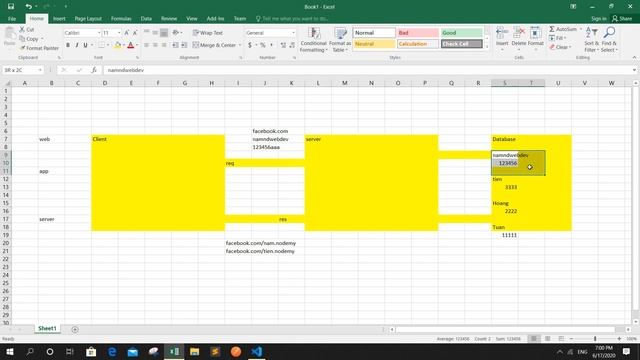Toggle Italic formatting

[x=76, y=45]
